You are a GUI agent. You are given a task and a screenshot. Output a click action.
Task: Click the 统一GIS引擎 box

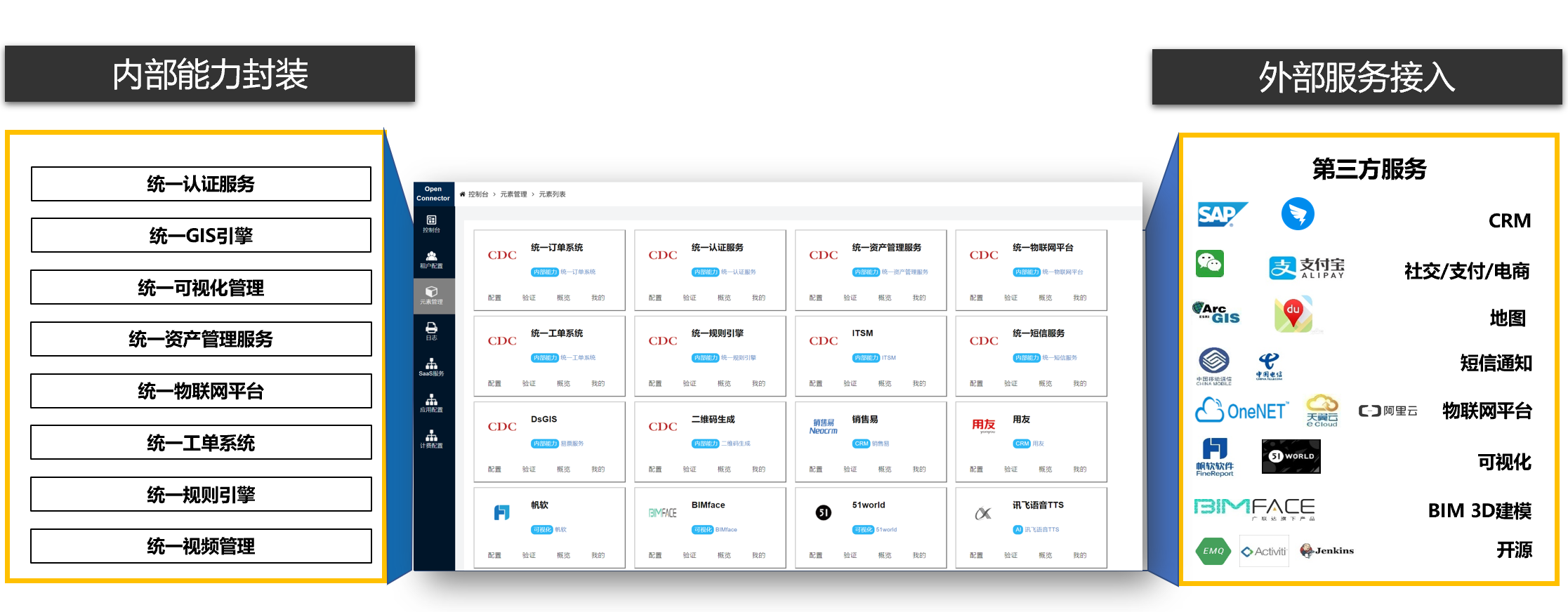click(201, 235)
